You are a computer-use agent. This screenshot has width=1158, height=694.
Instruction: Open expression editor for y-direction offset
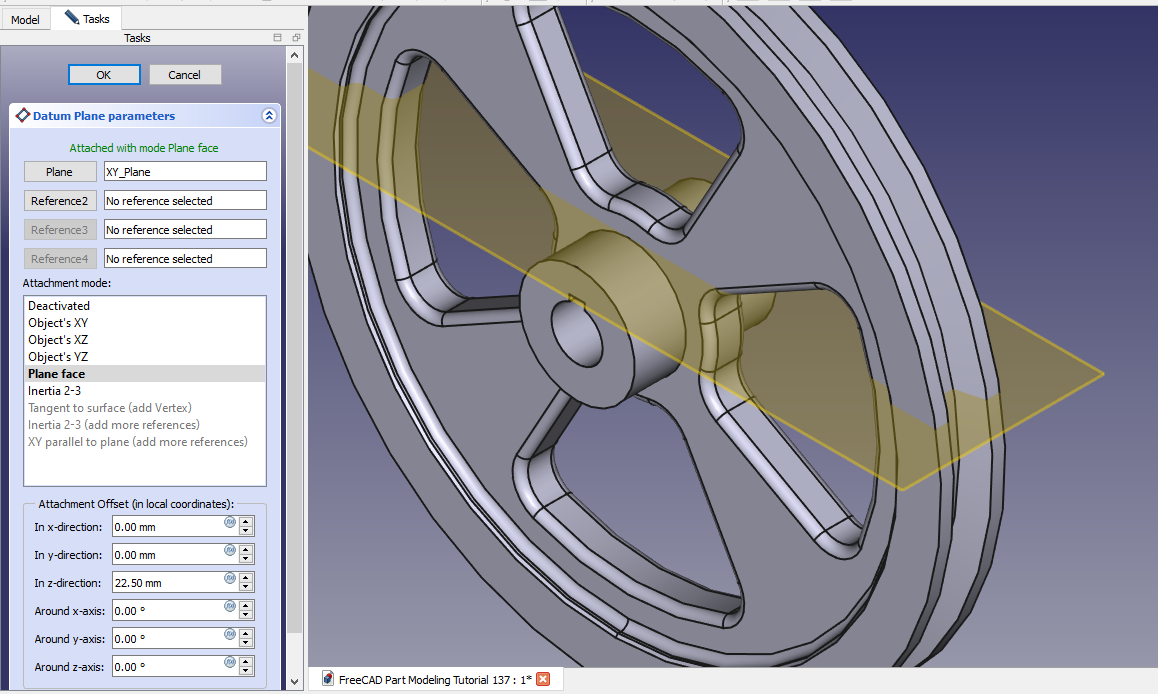click(229, 550)
